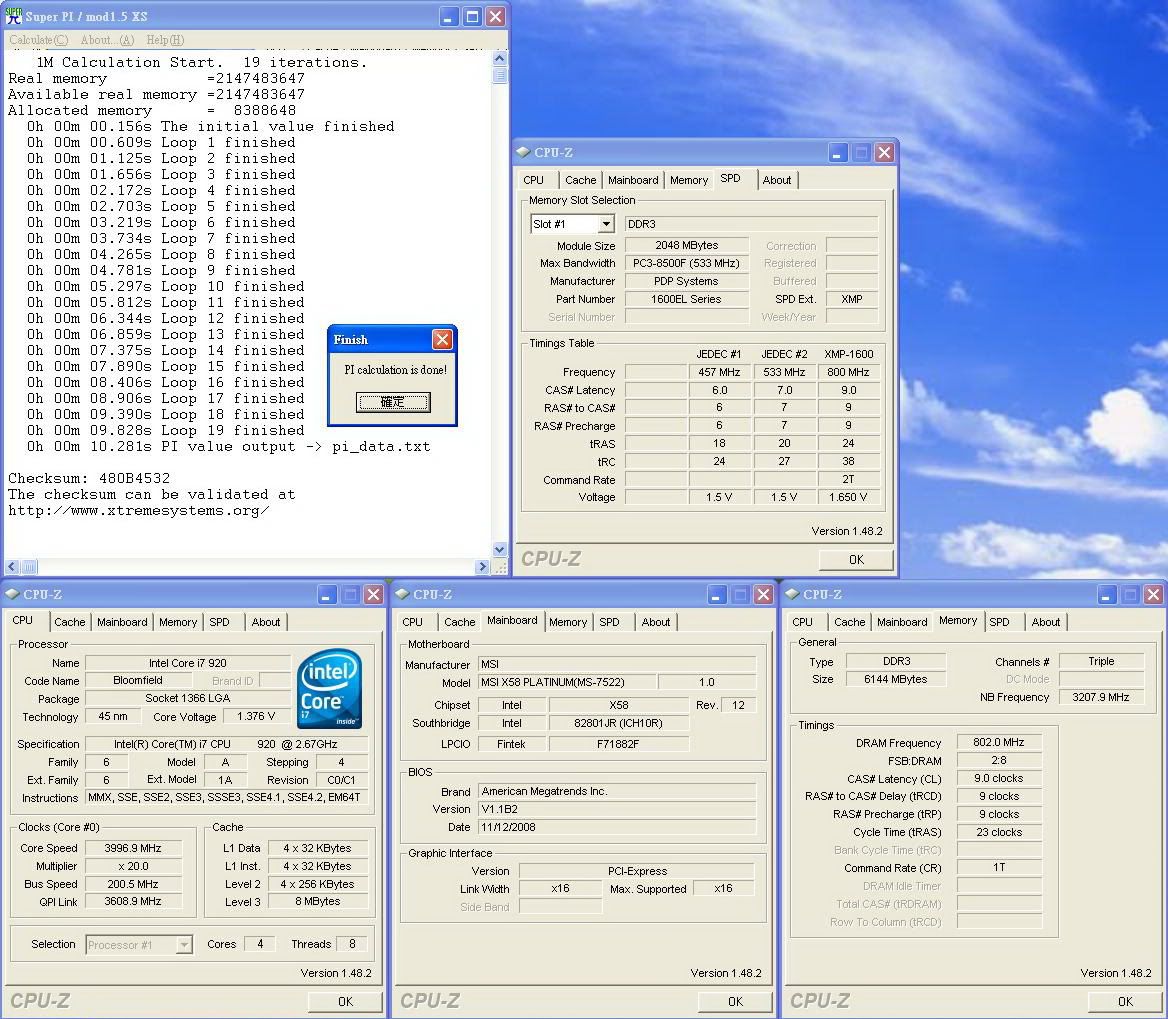
Task: Switch to Mainboard tab in SPD window
Action: [633, 180]
